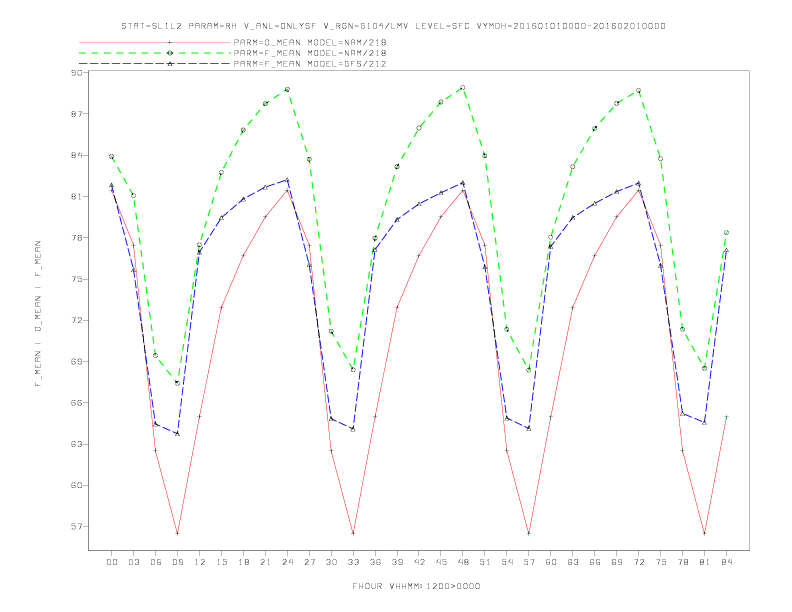Click x-axis tick label 57
Viewport: 792px width, 612px height.
coord(529,562)
